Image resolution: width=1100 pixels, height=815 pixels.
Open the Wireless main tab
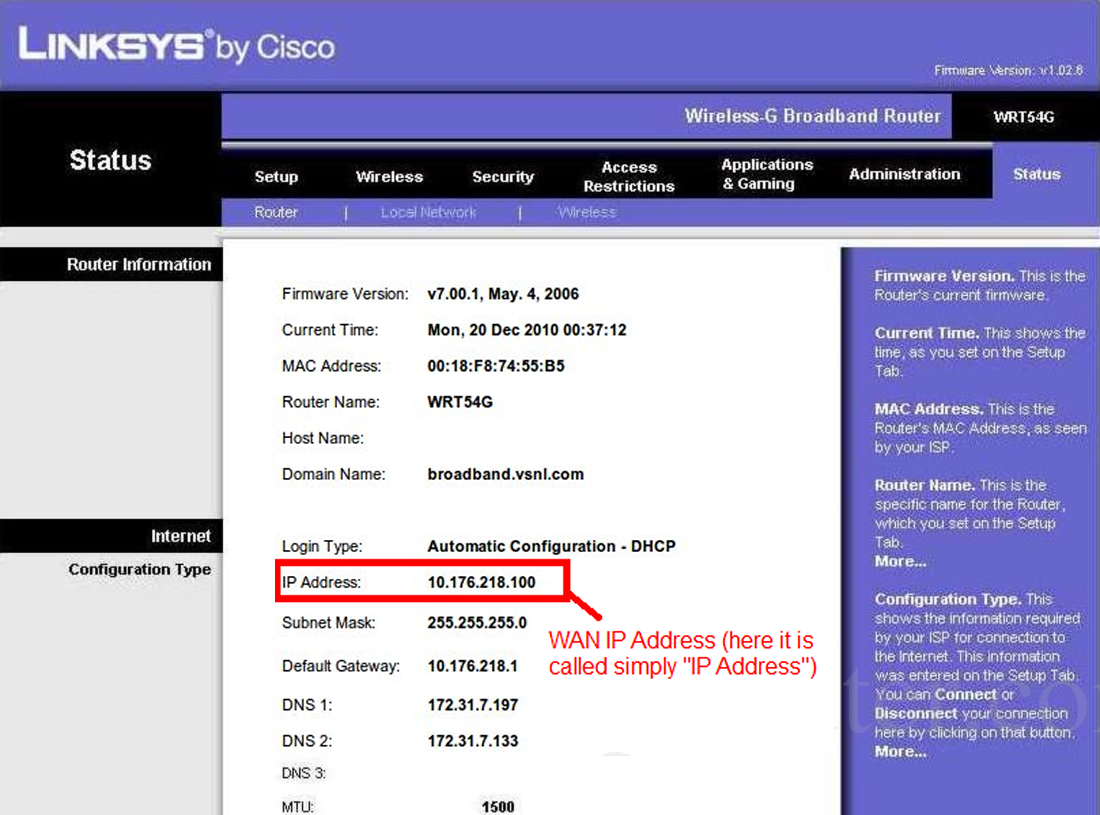389,177
